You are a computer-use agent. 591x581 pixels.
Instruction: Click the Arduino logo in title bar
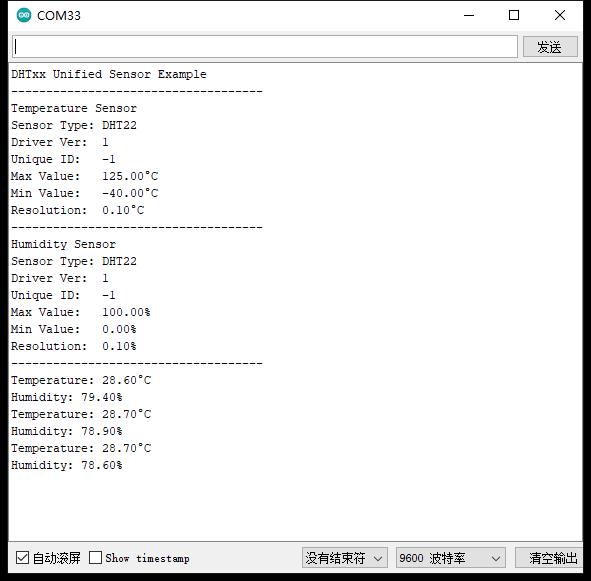click(24, 15)
